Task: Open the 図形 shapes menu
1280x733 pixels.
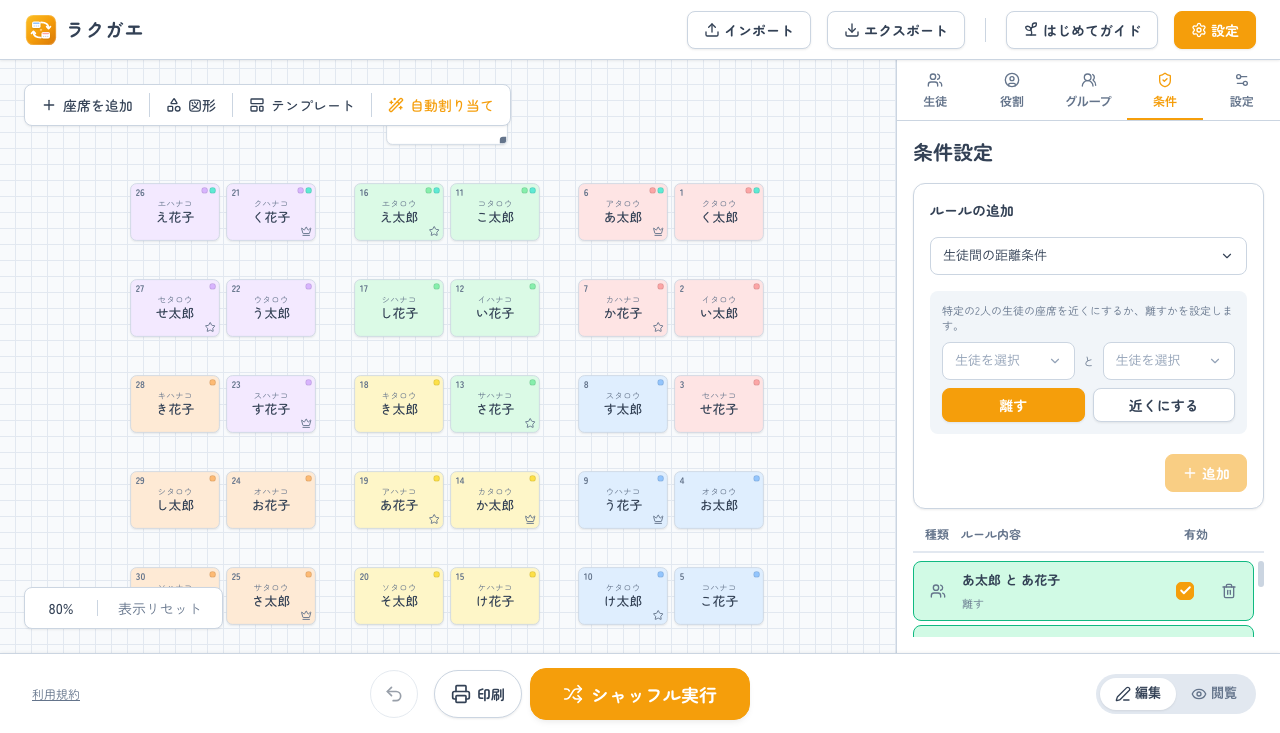Action: coord(191,105)
